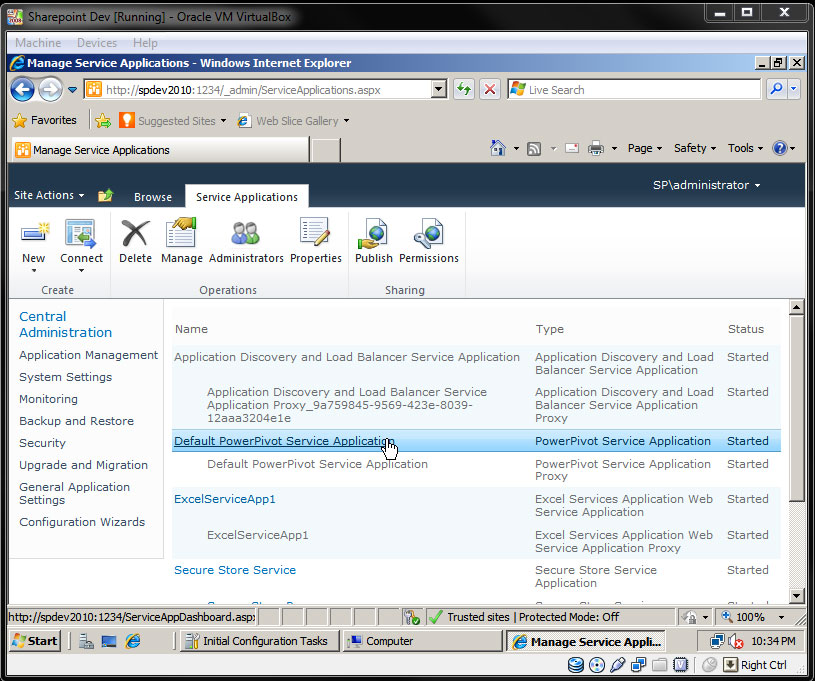The height and width of the screenshot is (681, 815).
Task: Click the Stop loading red X icon
Action: click(x=490, y=89)
